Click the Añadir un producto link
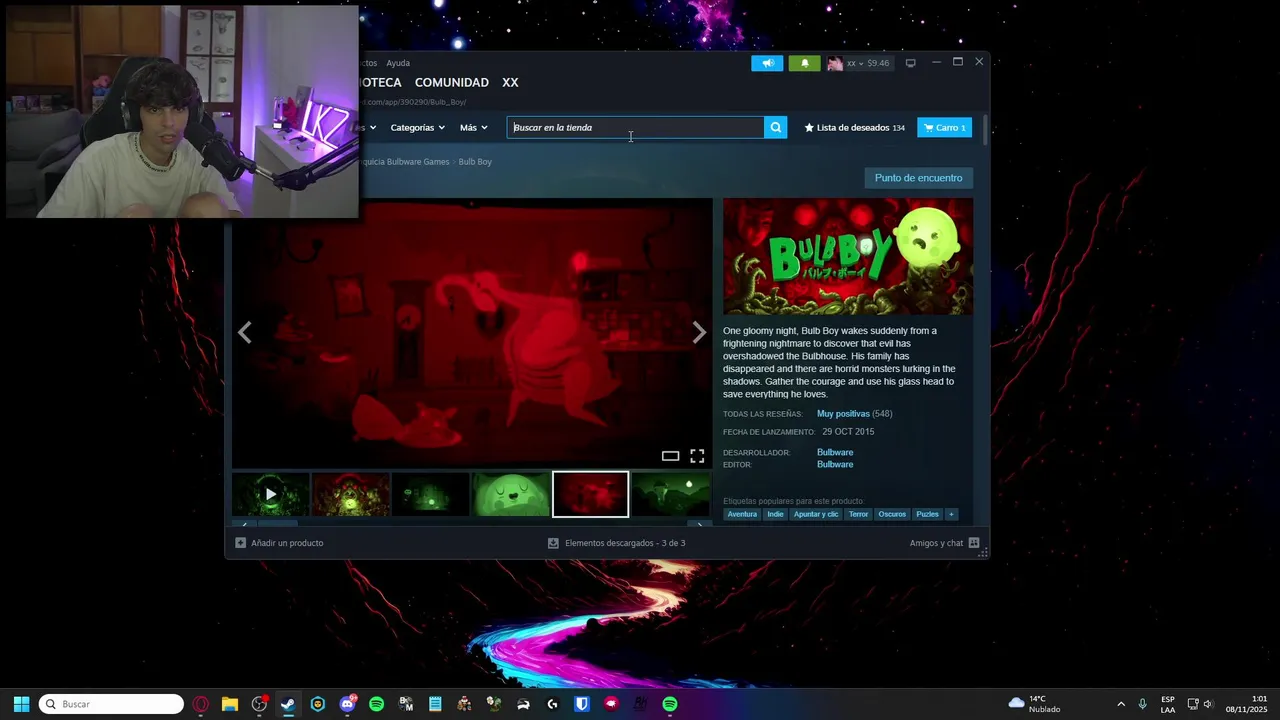1280x720 pixels. pos(287,543)
